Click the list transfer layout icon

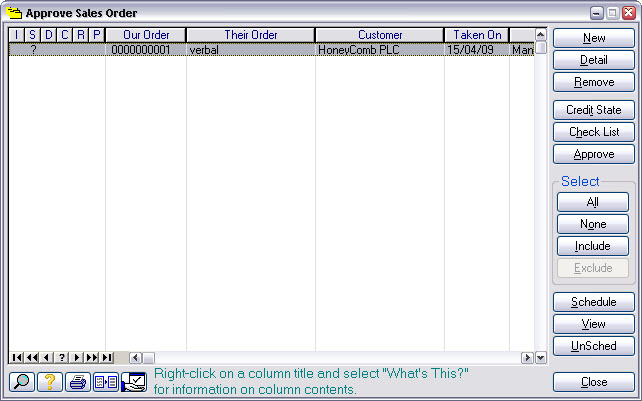coord(106,382)
